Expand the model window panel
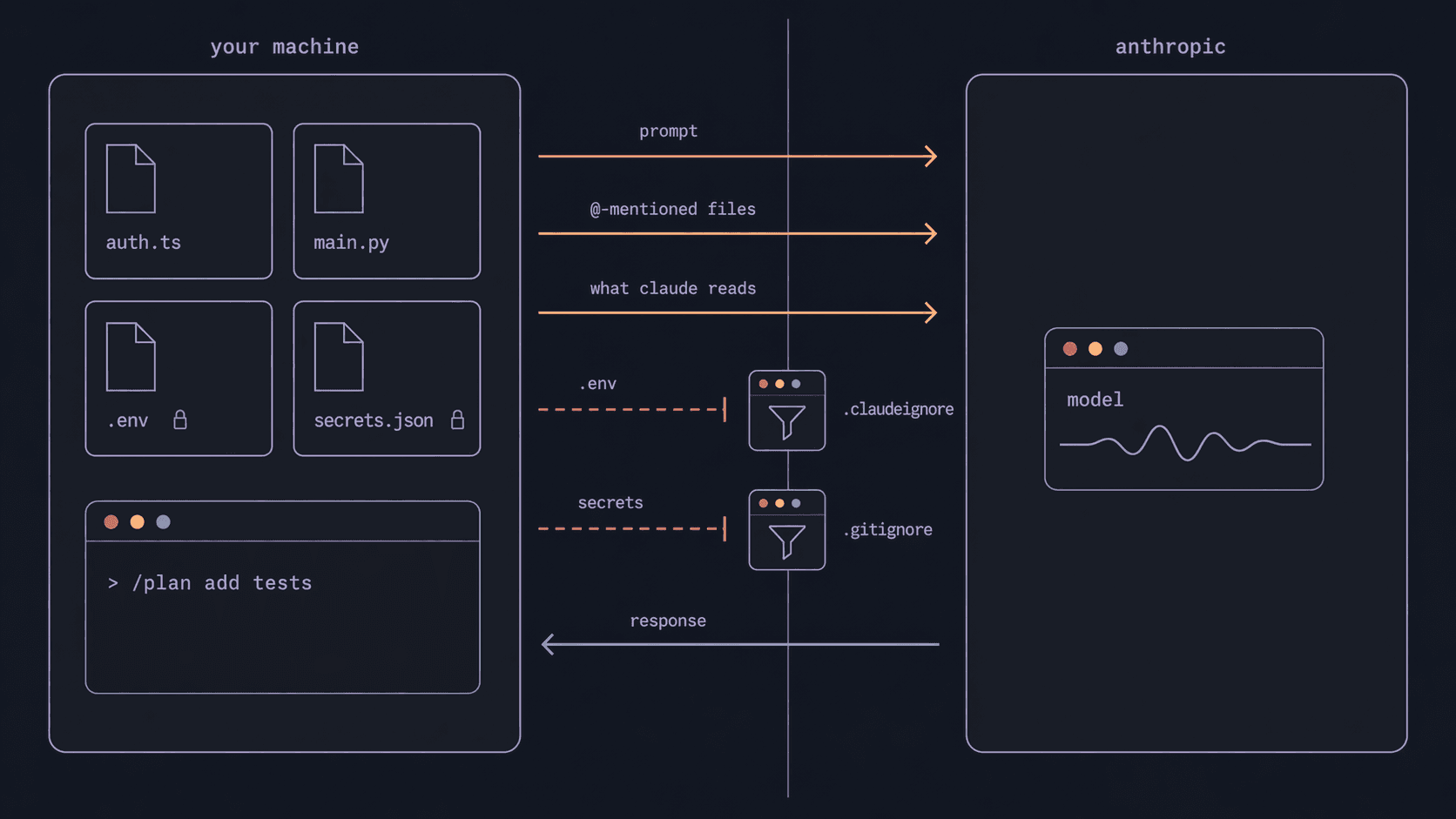This screenshot has height=819, width=1456. pos(1184,407)
